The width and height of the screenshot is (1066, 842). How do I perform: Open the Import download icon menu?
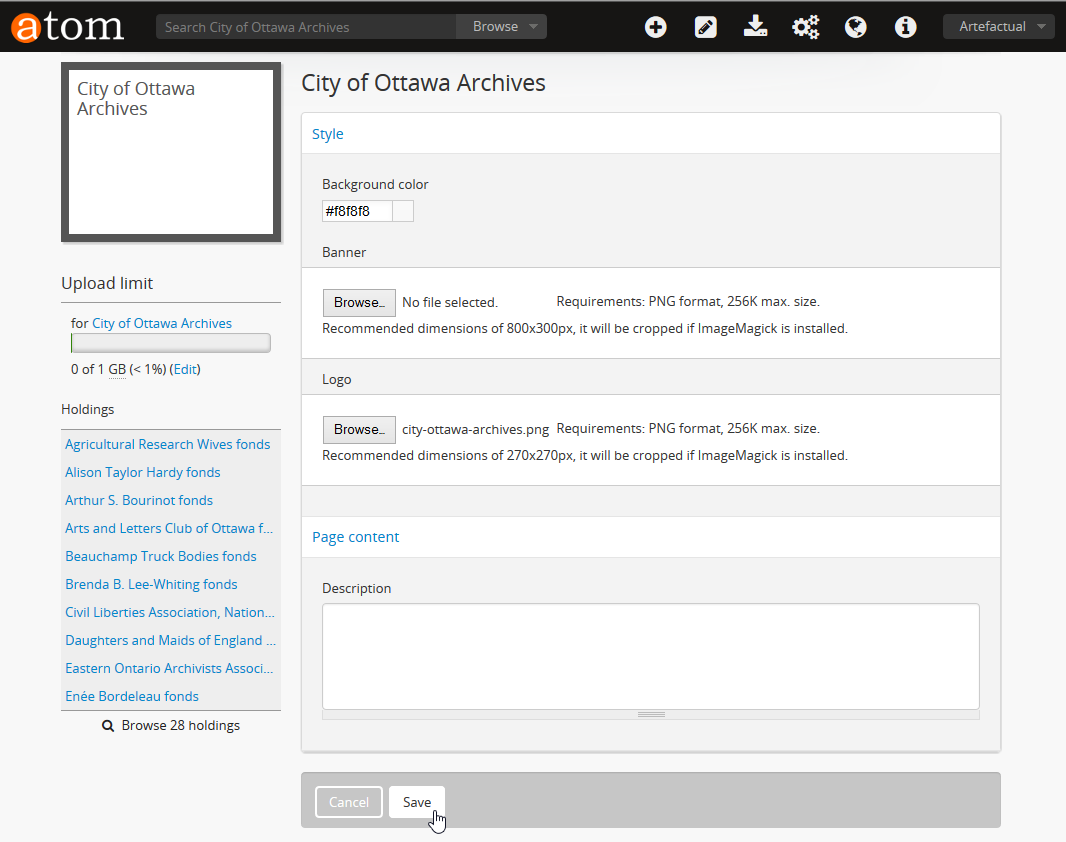click(x=755, y=27)
